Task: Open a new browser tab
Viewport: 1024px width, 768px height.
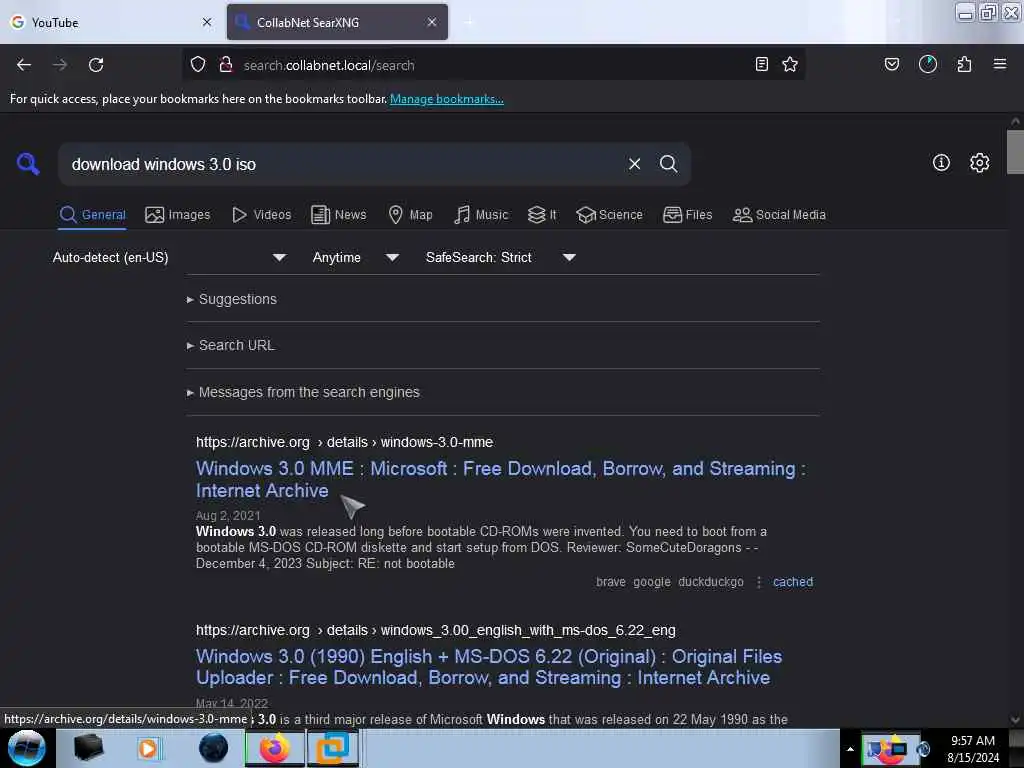Action: click(468, 22)
